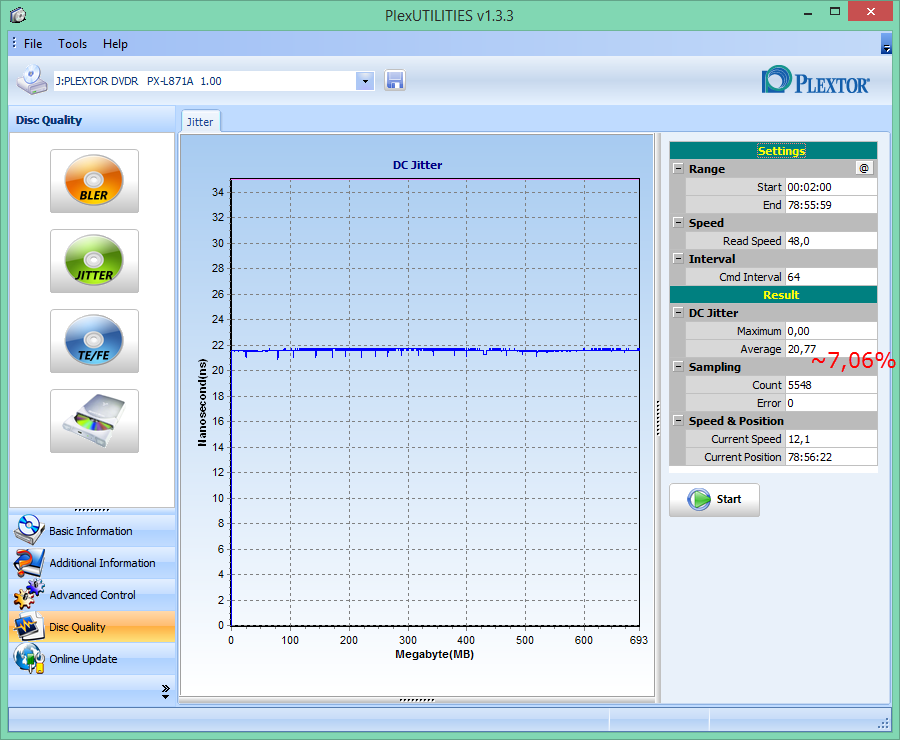Open the TE/FE disc test
The width and height of the screenshot is (900, 740).
point(94,341)
